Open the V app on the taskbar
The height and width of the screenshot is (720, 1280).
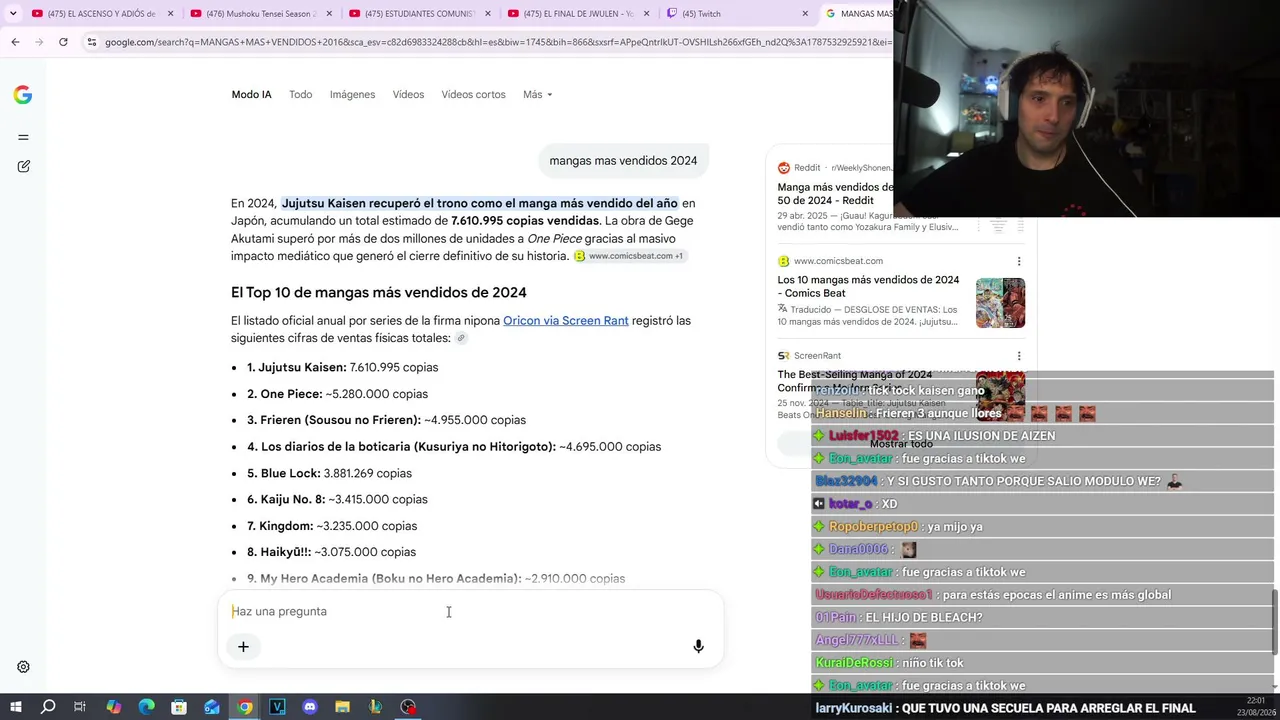pyautogui.click(x=277, y=707)
